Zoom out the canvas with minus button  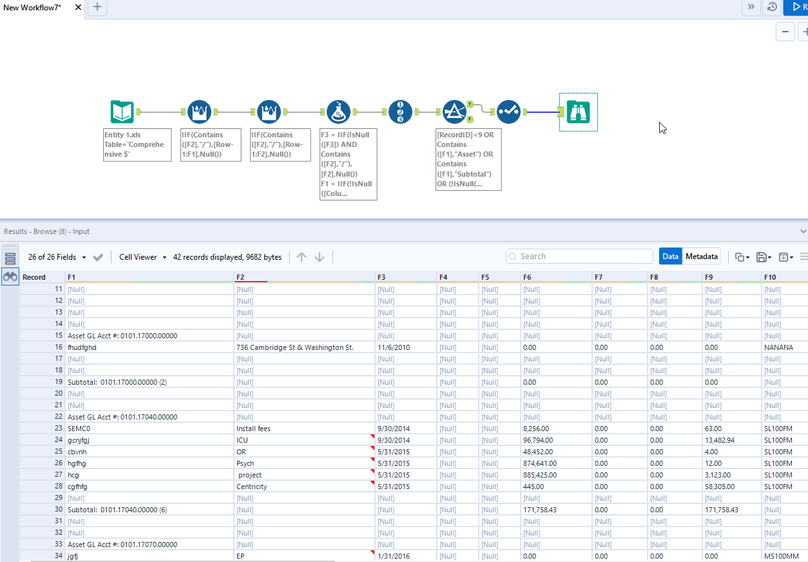(785, 32)
